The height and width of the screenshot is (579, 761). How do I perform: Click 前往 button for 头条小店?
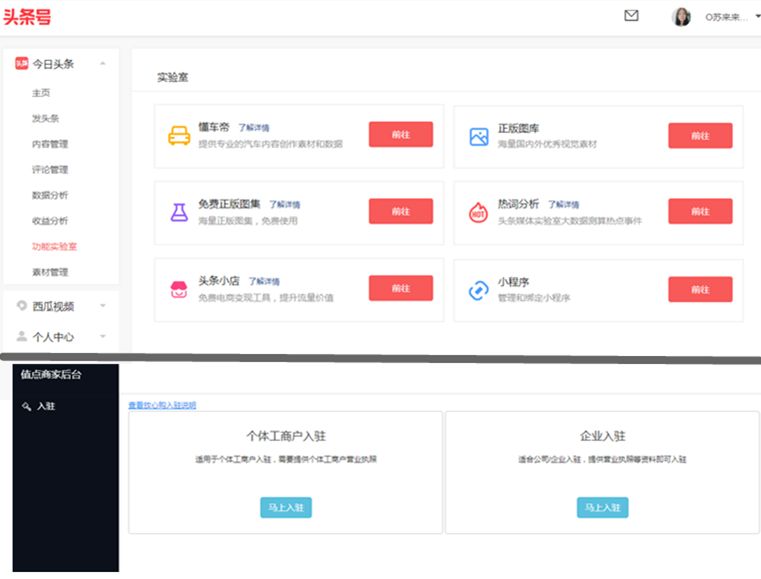401,288
